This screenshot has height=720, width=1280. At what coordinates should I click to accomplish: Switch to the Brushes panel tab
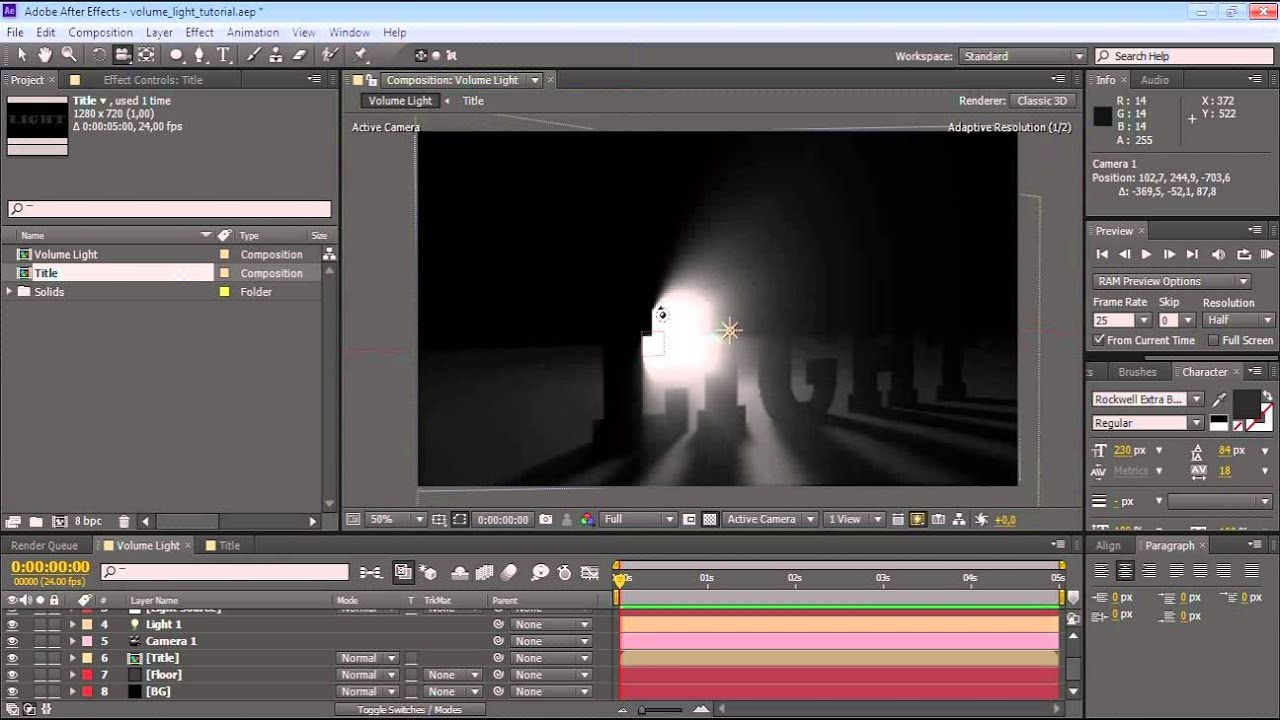pos(1137,372)
